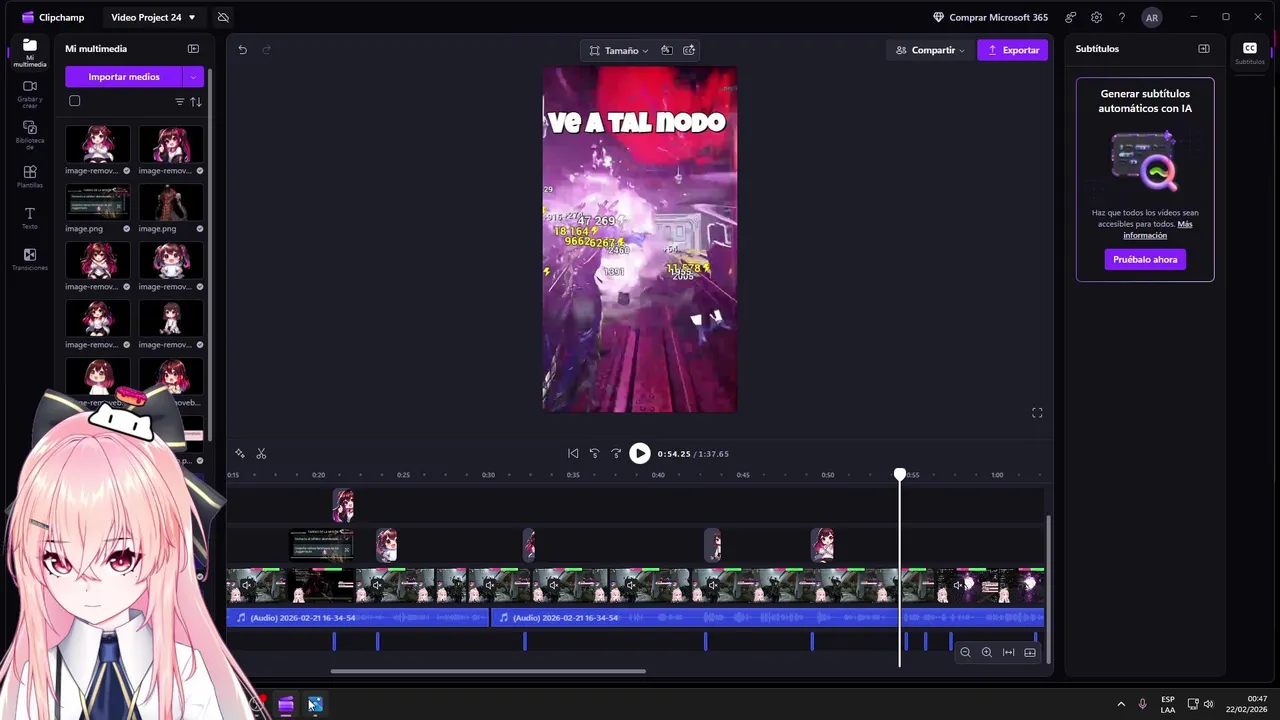
Task: Open the taskbar volume icon
Action: click(1208, 704)
